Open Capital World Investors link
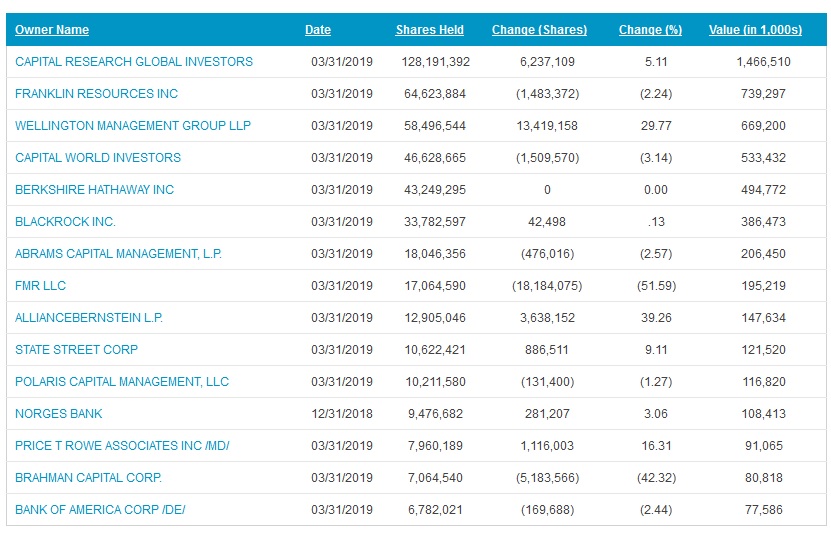The width and height of the screenshot is (831, 533). [x=98, y=157]
